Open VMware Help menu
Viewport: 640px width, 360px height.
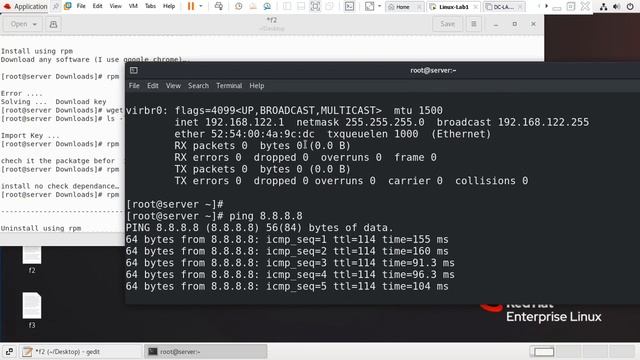click(x=169, y=6)
